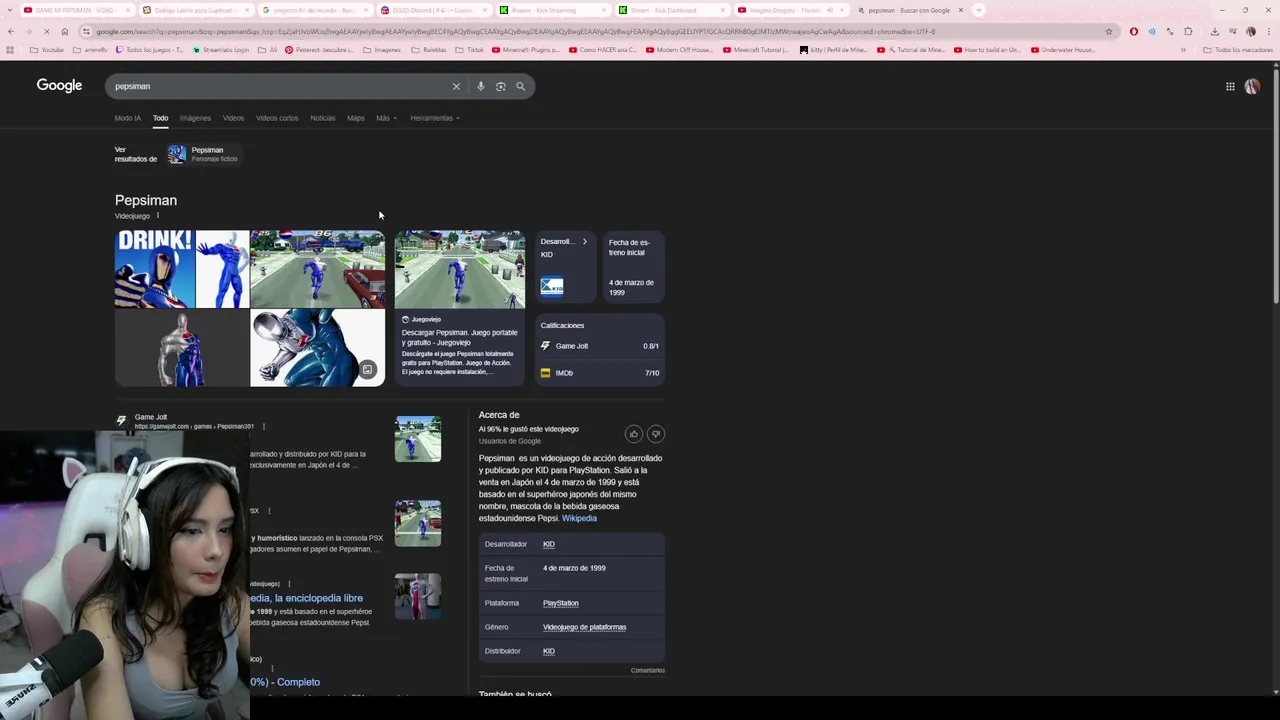Switch to the Modo IA tab
The height and width of the screenshot is (720, 1280).
click(128, 118)
